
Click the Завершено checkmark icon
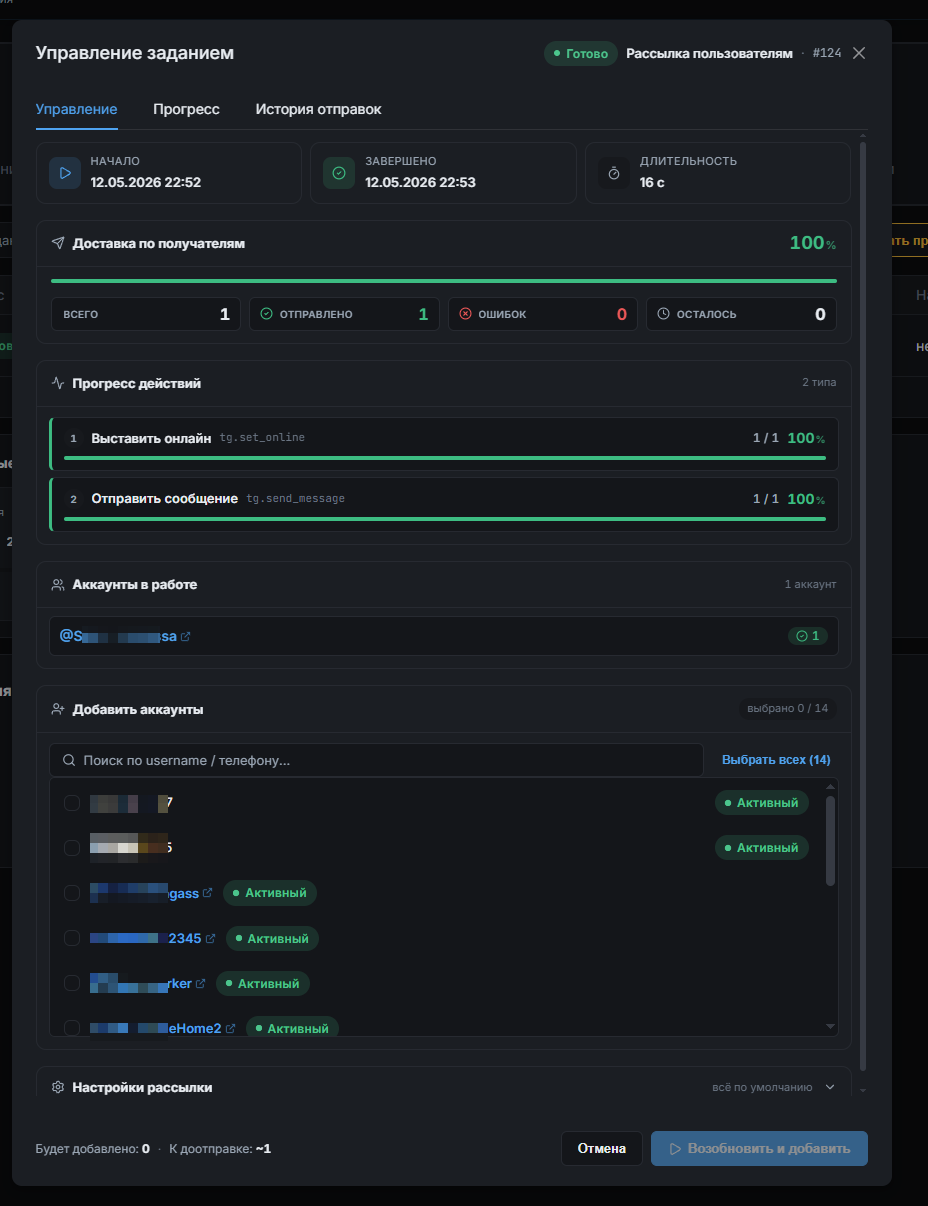[x=339, y=173]
